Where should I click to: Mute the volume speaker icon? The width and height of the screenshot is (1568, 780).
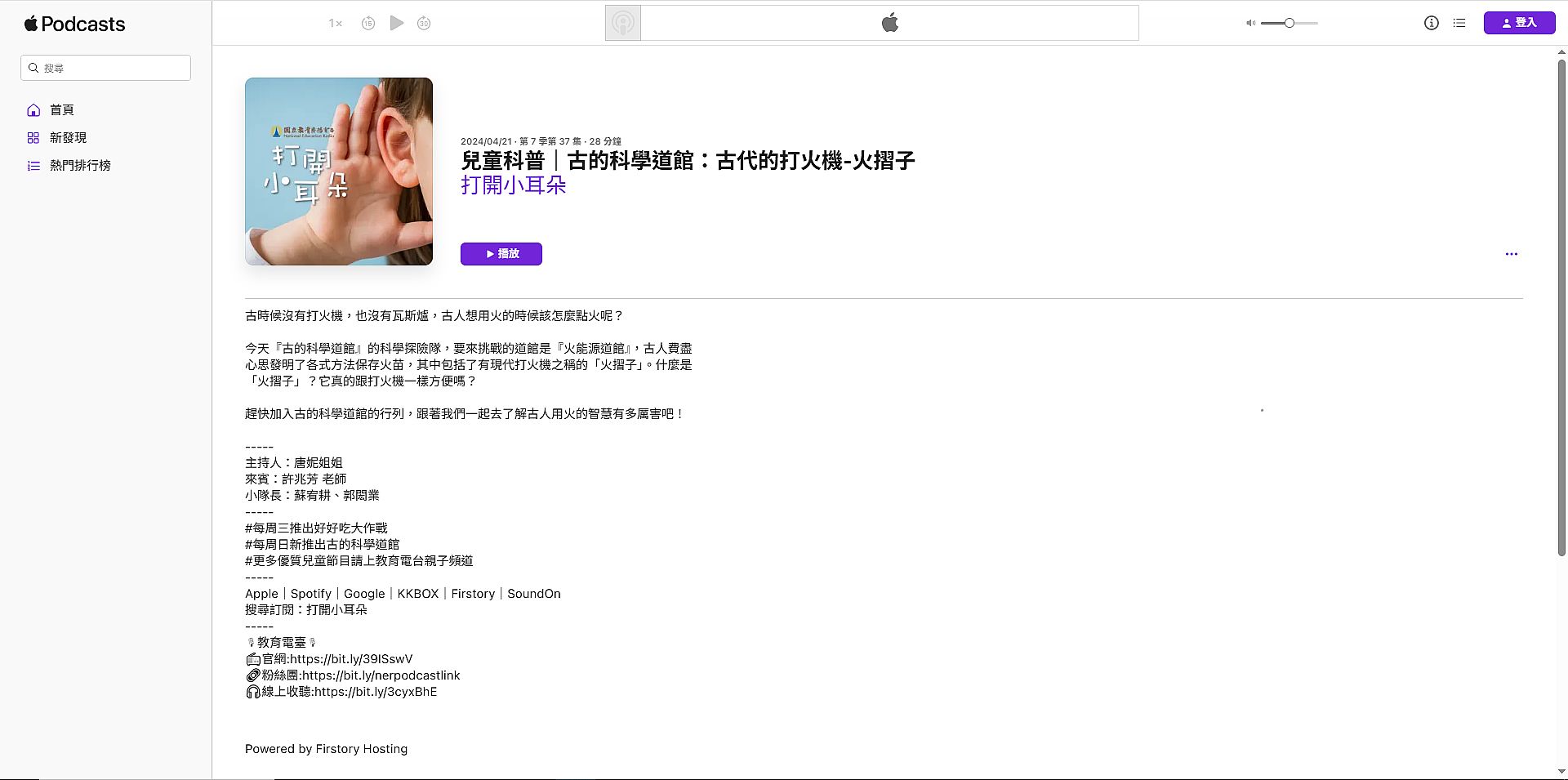coord(1250,23)
